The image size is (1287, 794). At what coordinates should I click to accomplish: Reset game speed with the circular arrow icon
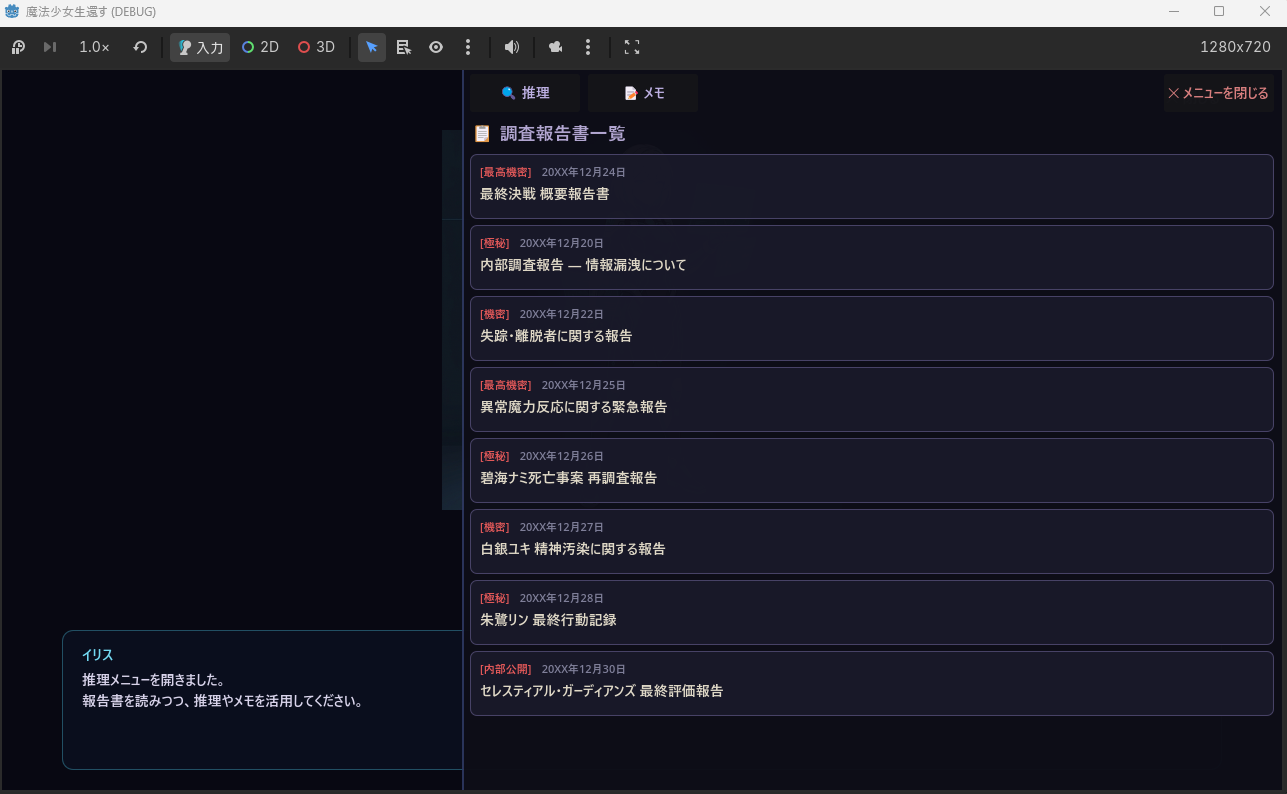[x=140, y=47]
